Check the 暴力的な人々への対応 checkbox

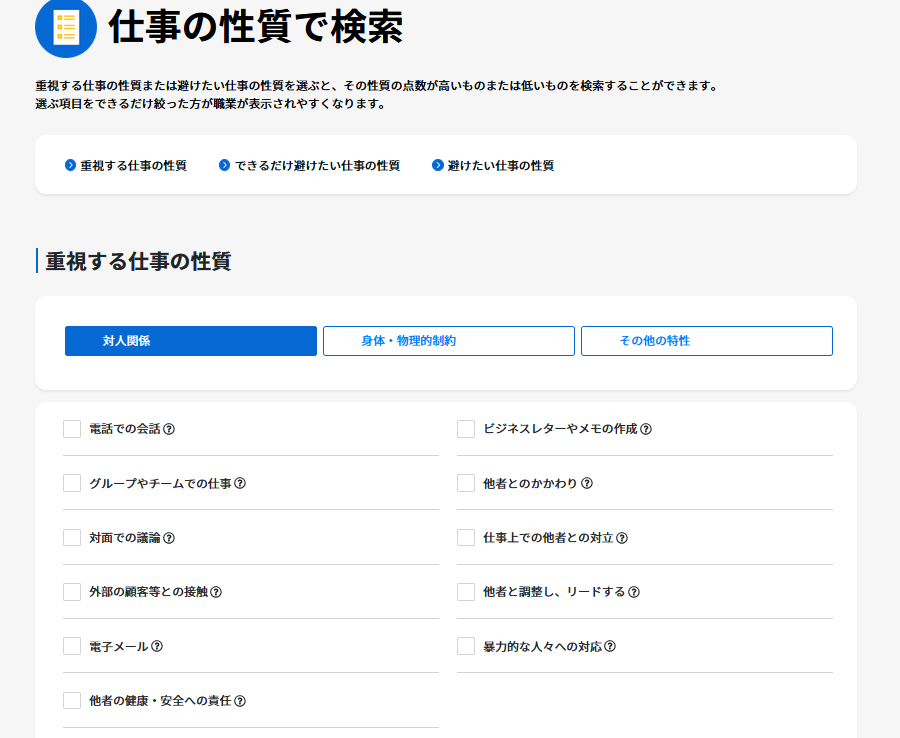[x=466, y=646]
